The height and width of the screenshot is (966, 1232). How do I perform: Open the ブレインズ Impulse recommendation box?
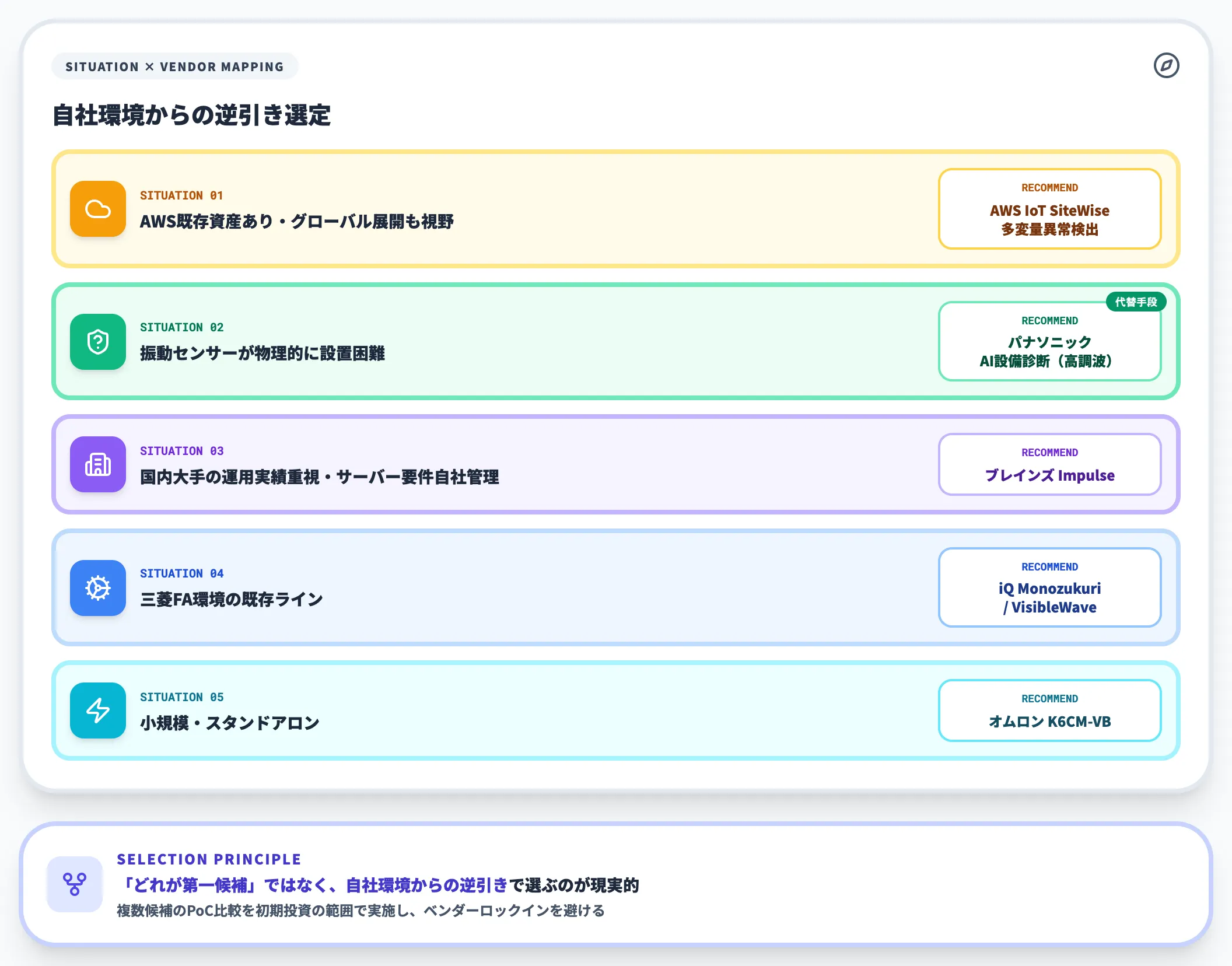[1049, 464]
